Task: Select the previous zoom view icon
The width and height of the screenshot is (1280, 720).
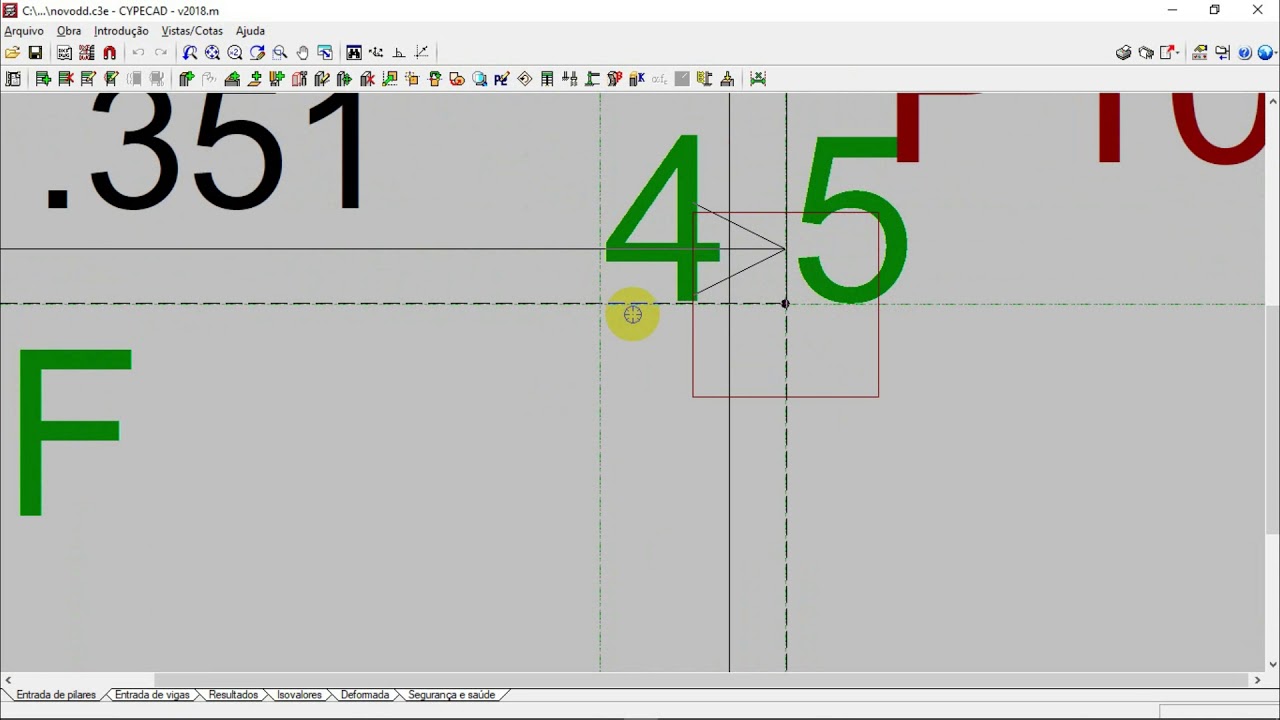Action: tap(190, 53)
